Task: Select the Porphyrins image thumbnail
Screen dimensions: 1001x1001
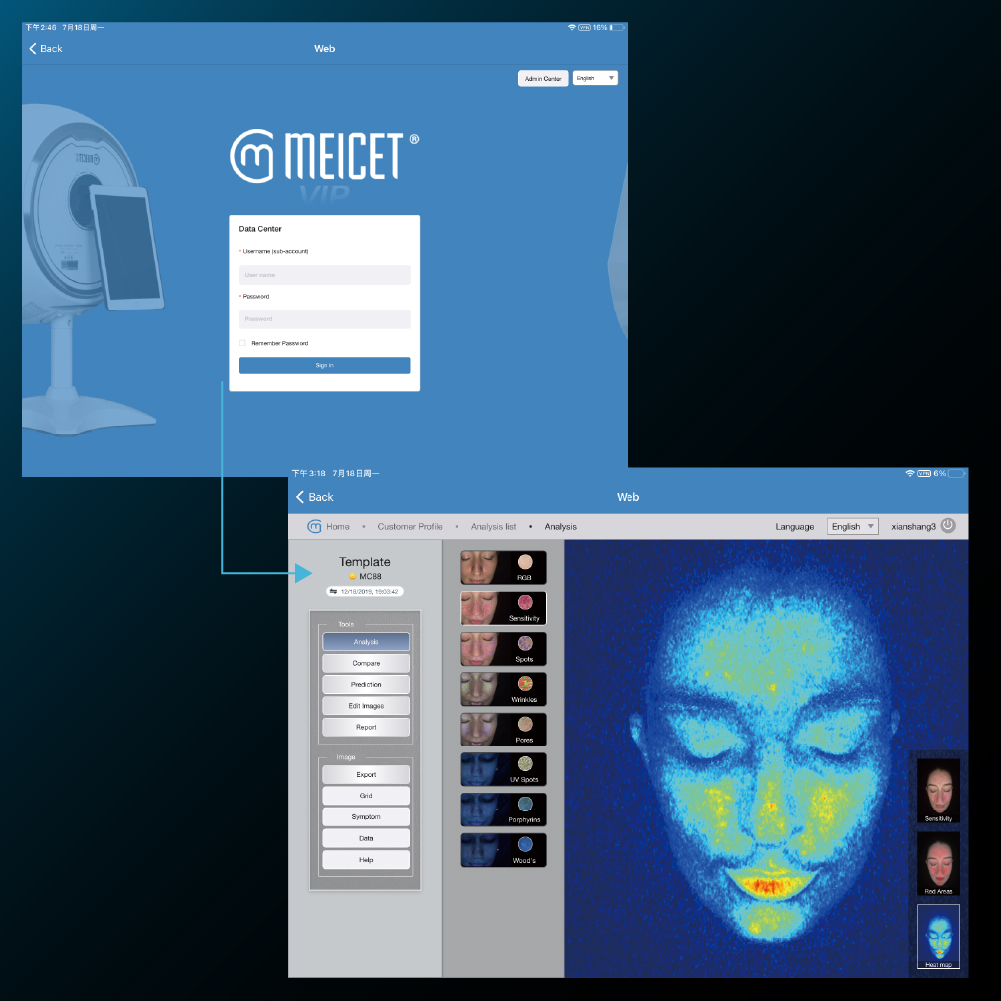Action: (x=503, y=809)
